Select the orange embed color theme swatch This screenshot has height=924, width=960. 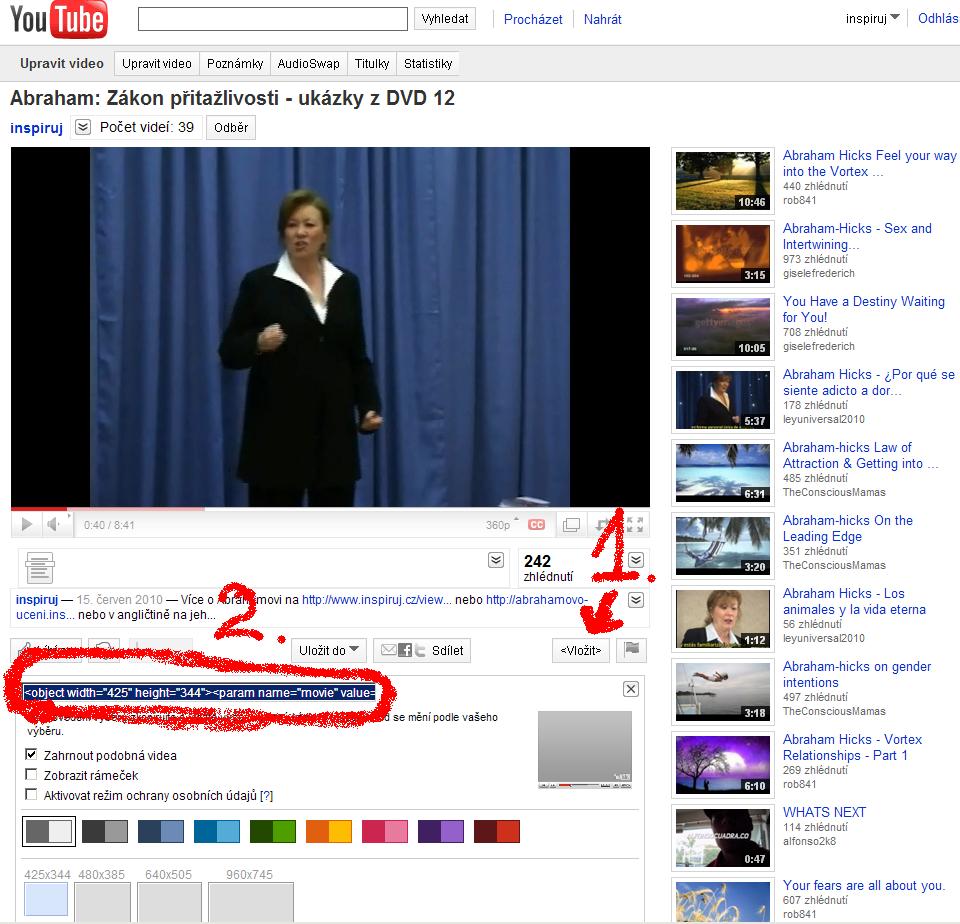328,831
